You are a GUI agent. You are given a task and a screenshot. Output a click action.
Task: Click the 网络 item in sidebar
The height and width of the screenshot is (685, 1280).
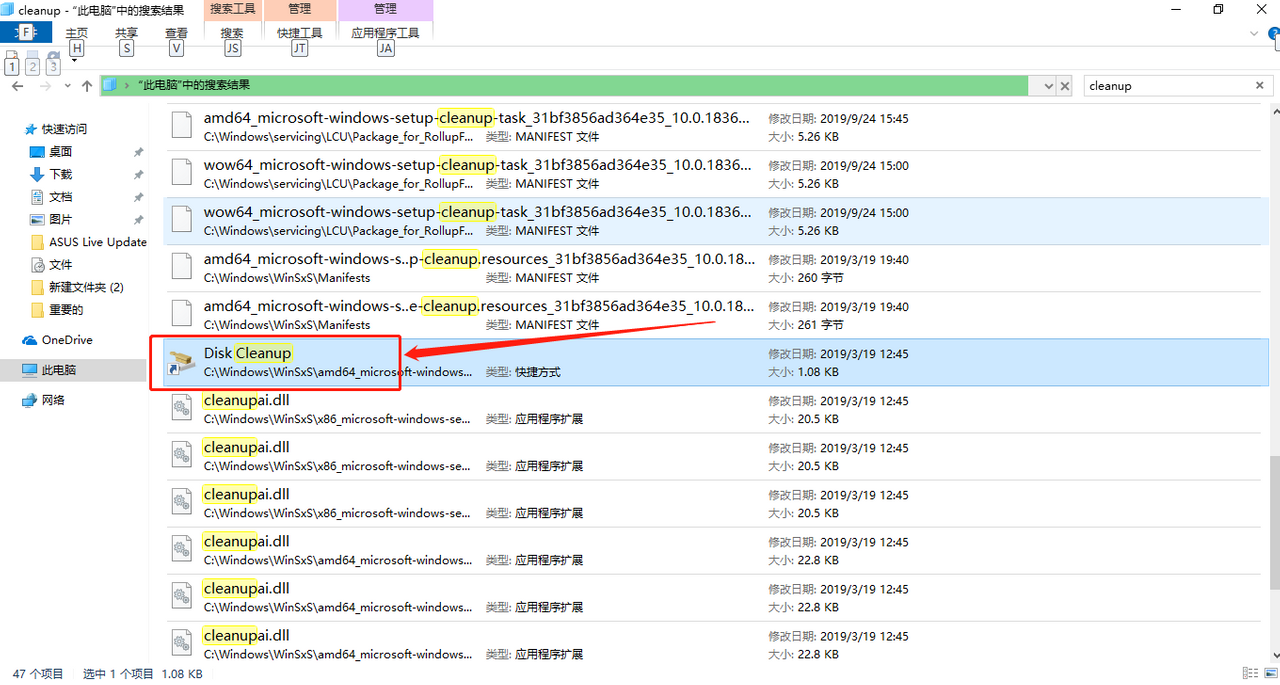(52, 400)
